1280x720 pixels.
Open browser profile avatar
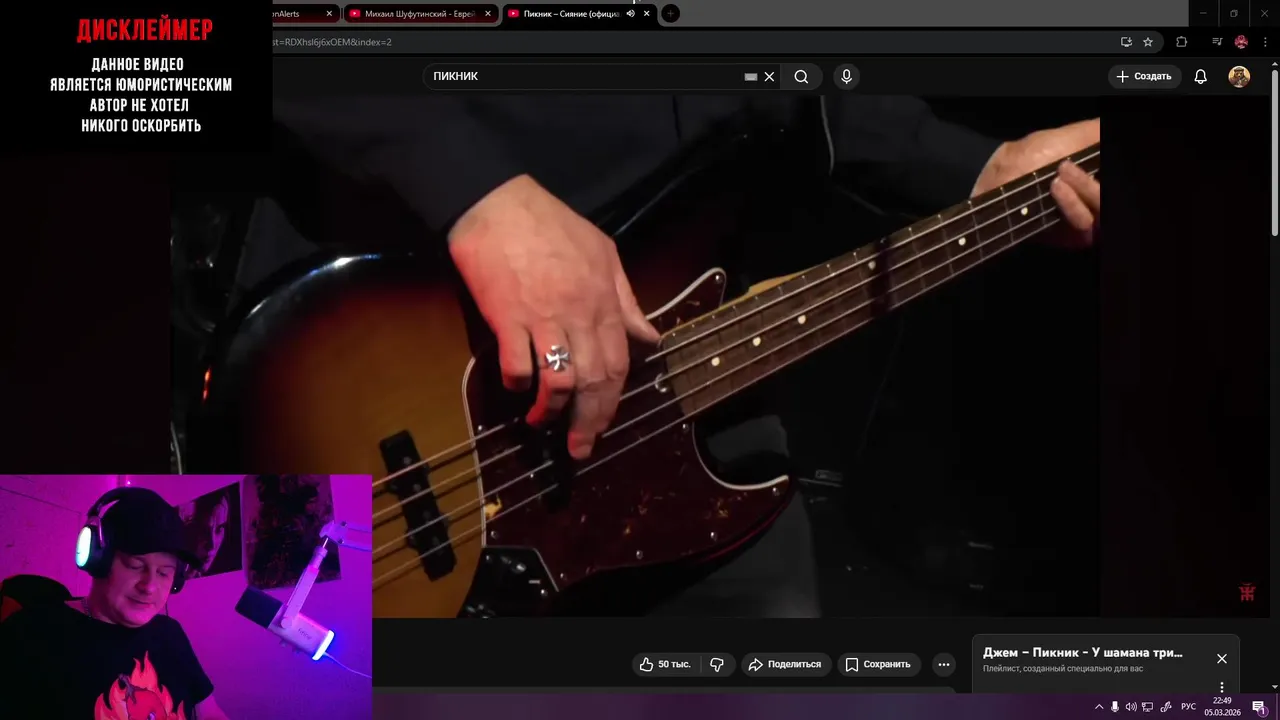[1241, 42]
